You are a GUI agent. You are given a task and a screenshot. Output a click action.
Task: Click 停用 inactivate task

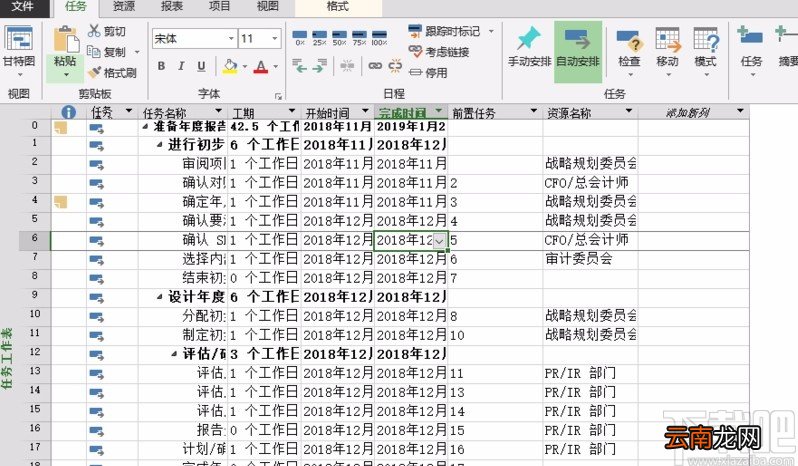point(428,73)
